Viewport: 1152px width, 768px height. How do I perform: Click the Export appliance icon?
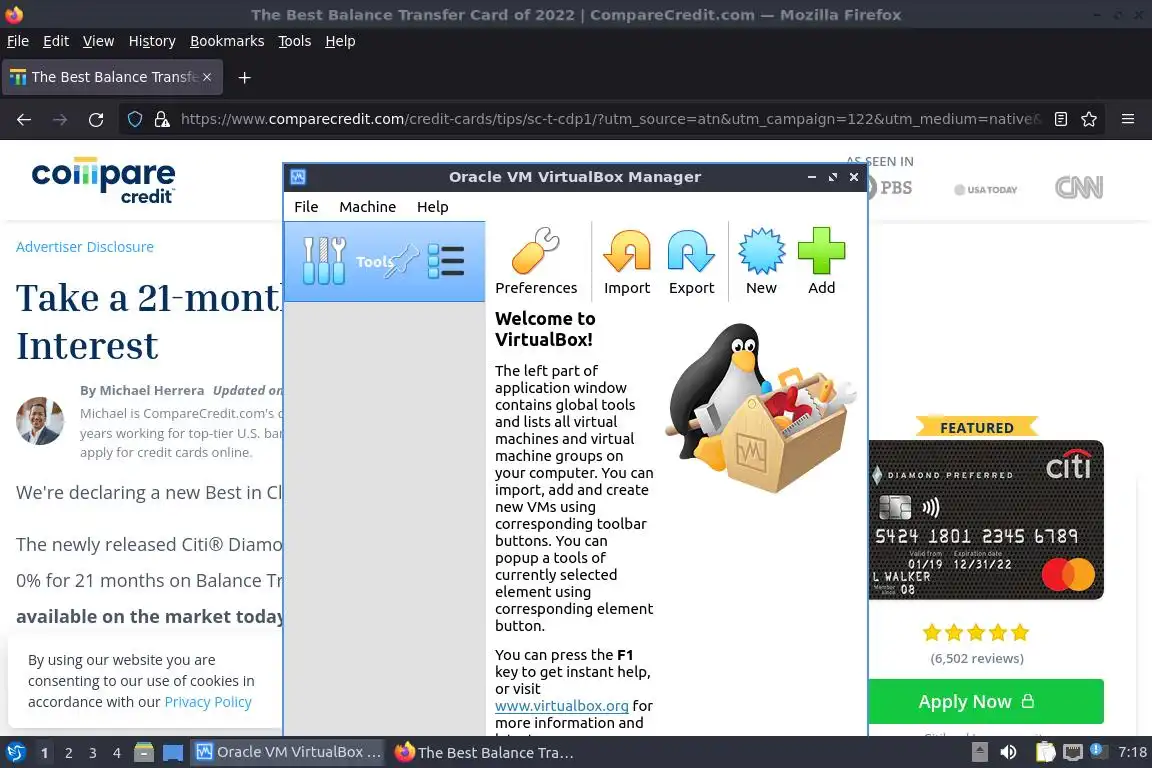click(691, 261)
